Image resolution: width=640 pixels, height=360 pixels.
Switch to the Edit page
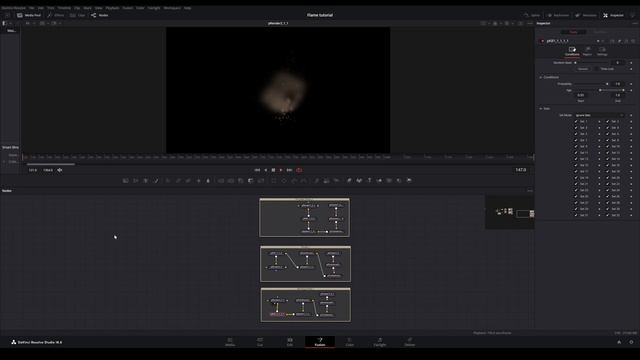(290, 342)
